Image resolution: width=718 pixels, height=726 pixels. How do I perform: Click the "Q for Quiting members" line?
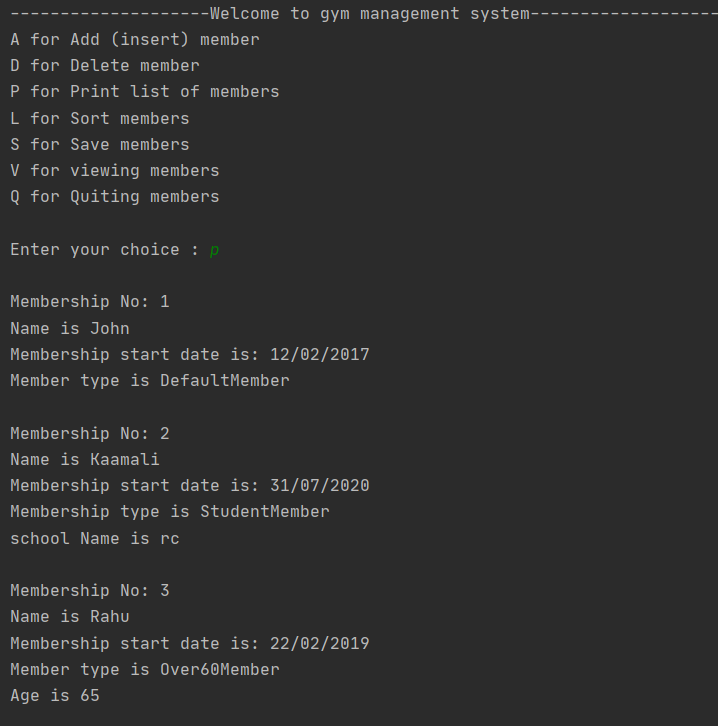pos(115,197)
